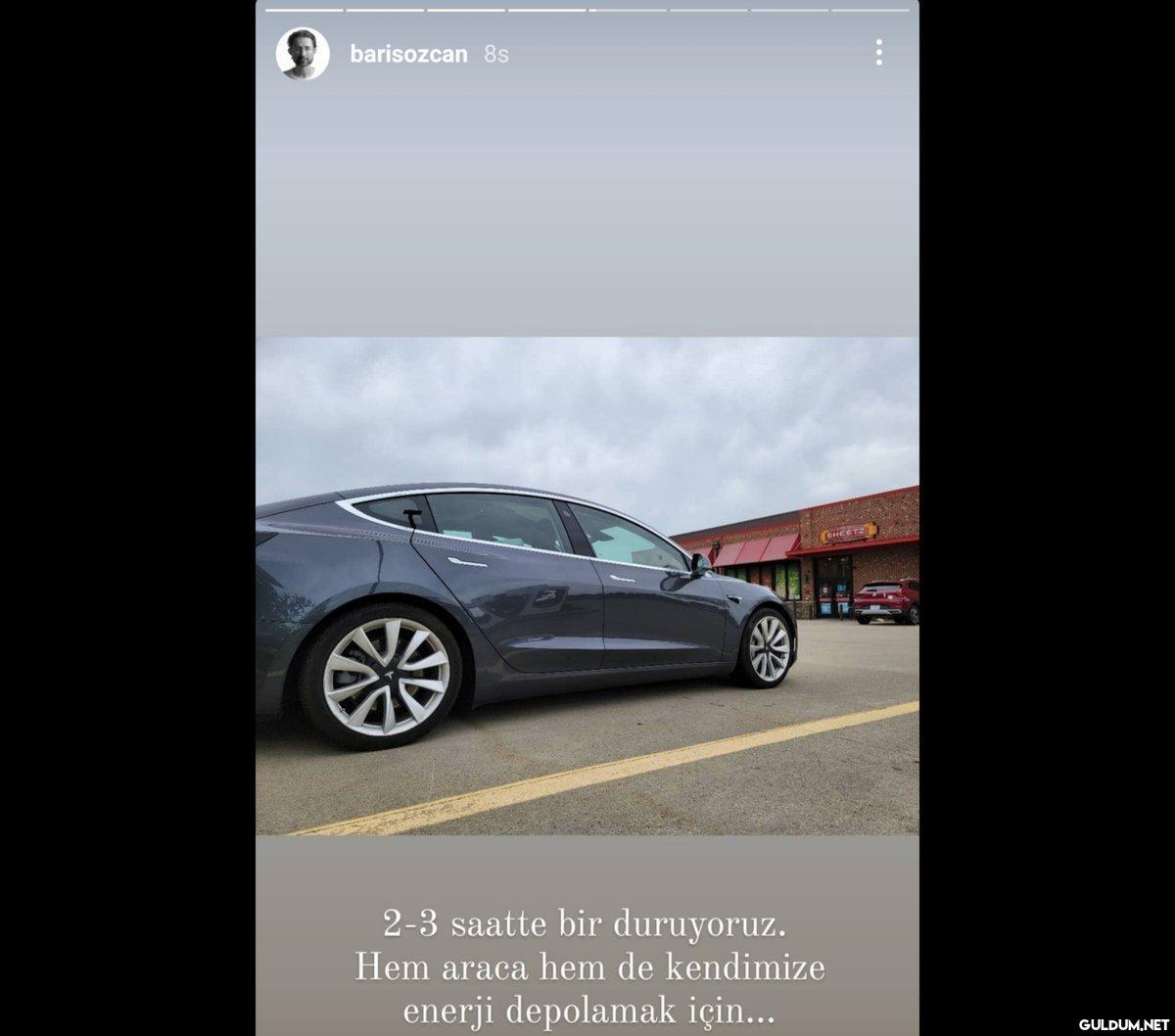Tap the Tesla's rear door window
This screenshot has width=1175, height=1036.
(497, 523)
